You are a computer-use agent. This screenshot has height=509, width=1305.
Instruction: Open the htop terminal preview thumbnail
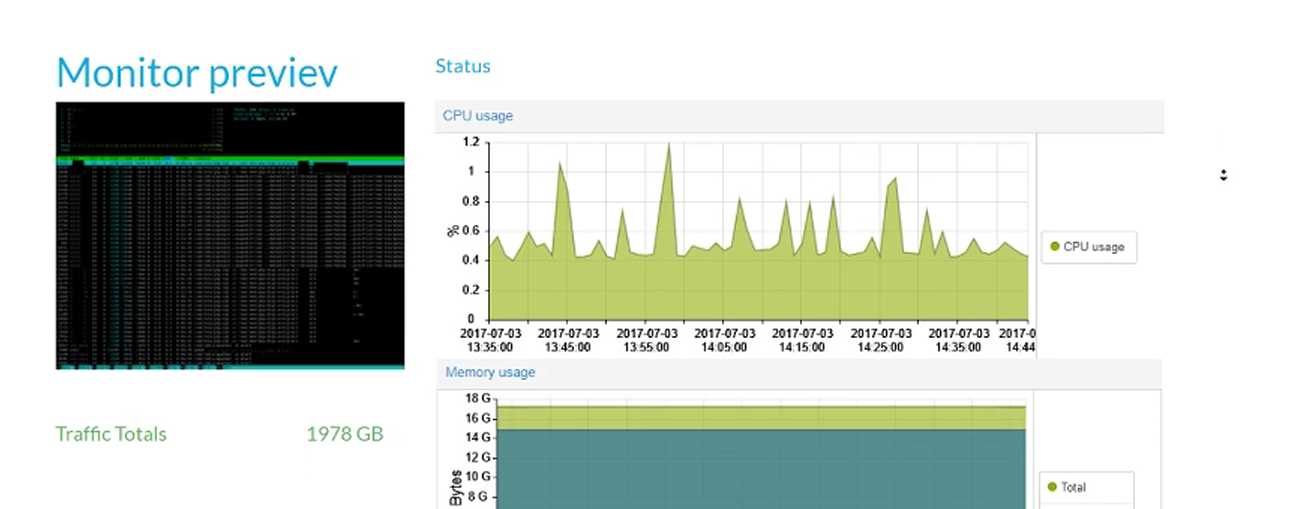[230, 235]
